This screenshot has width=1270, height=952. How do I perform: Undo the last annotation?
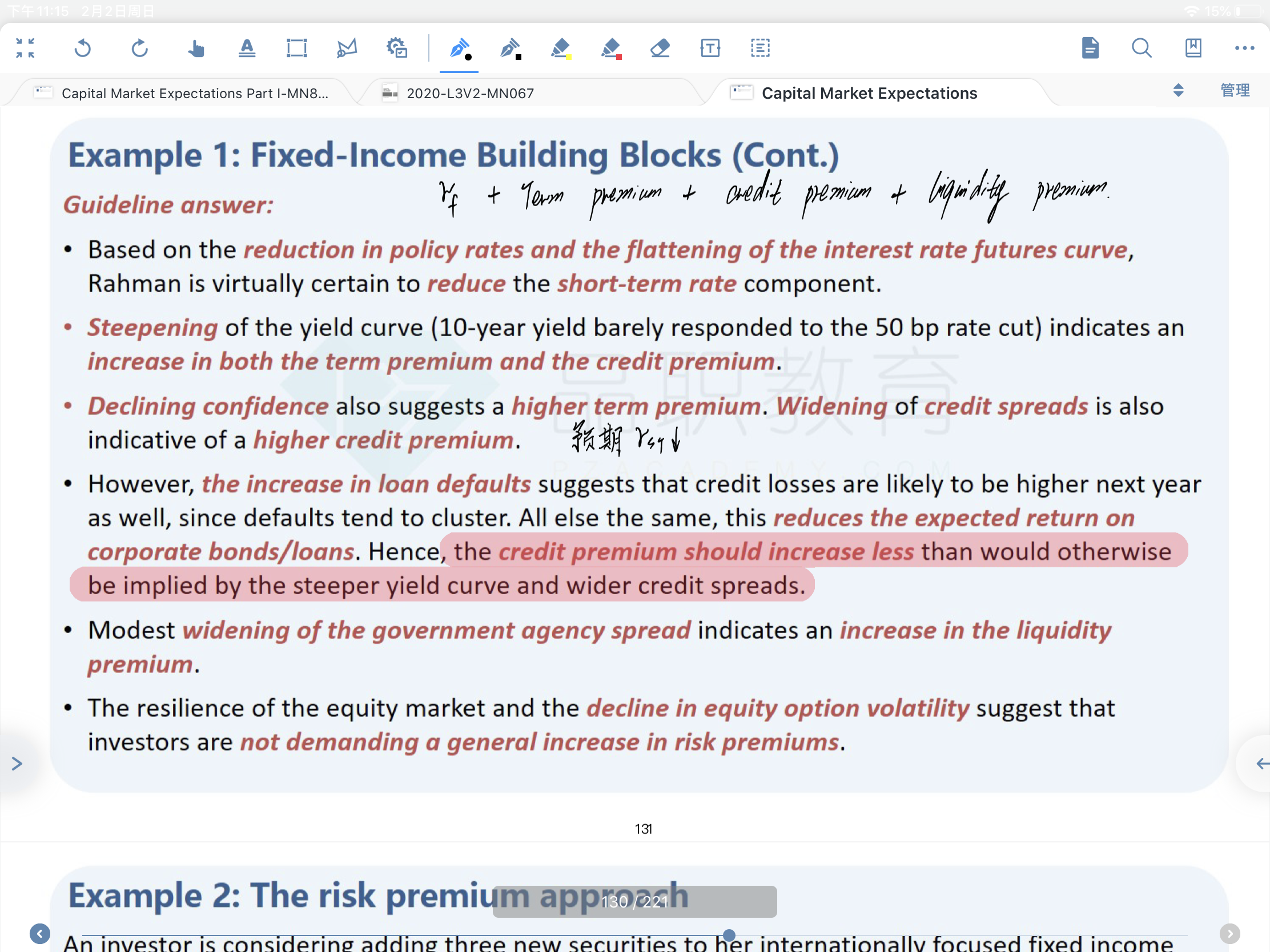pyautogui.click(x=83, y=48)
